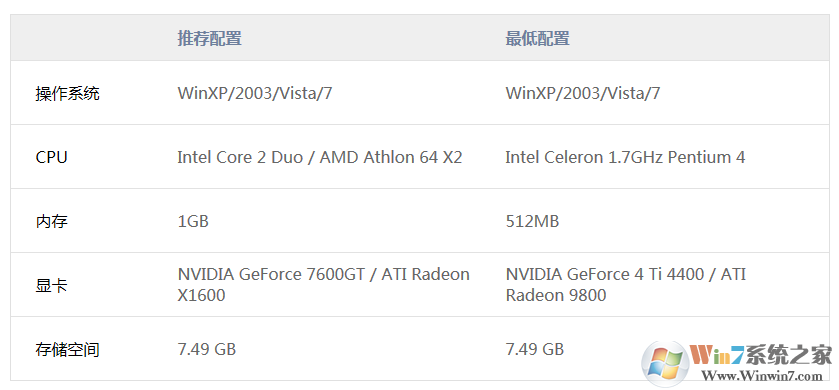The height and width of the screenshot is (390, 839).
Task: Open the Win7系统之家 watermark title
Action: (x=761, y=355)
